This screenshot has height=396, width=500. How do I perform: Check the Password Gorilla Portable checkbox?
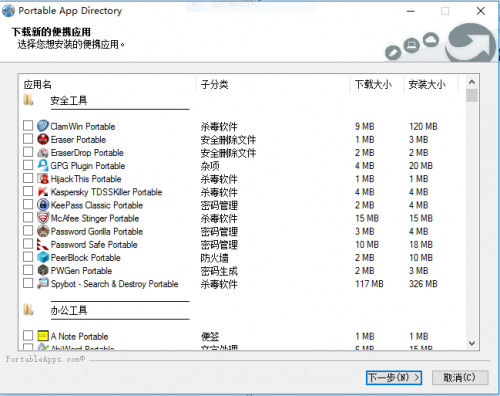pos(28,231)
